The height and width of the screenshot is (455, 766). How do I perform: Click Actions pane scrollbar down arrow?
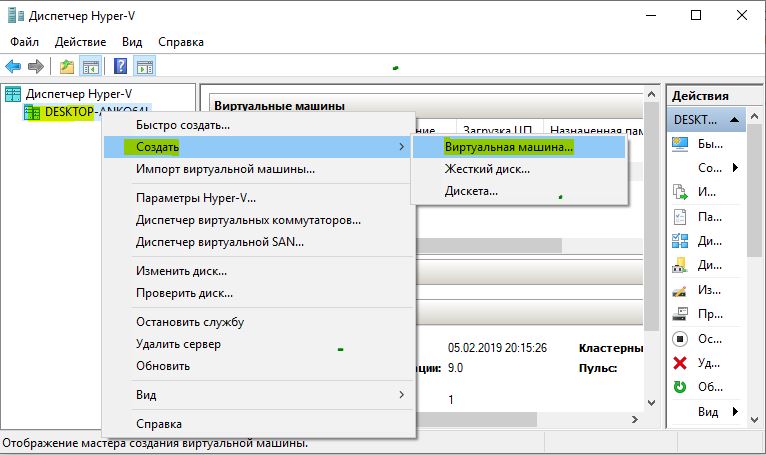click(x=755, y=420)
